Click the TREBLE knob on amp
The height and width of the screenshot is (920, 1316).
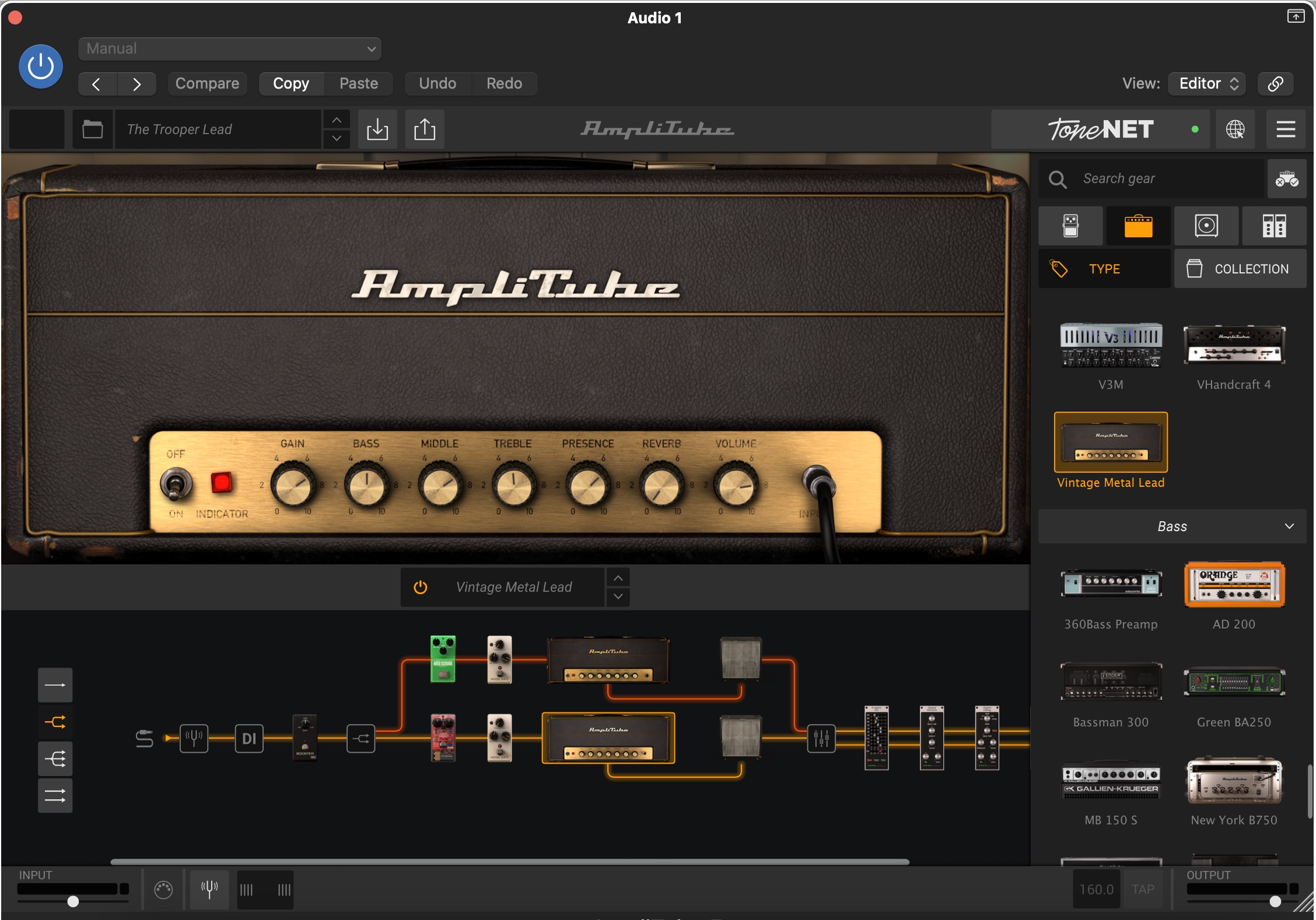coord(513,486)
